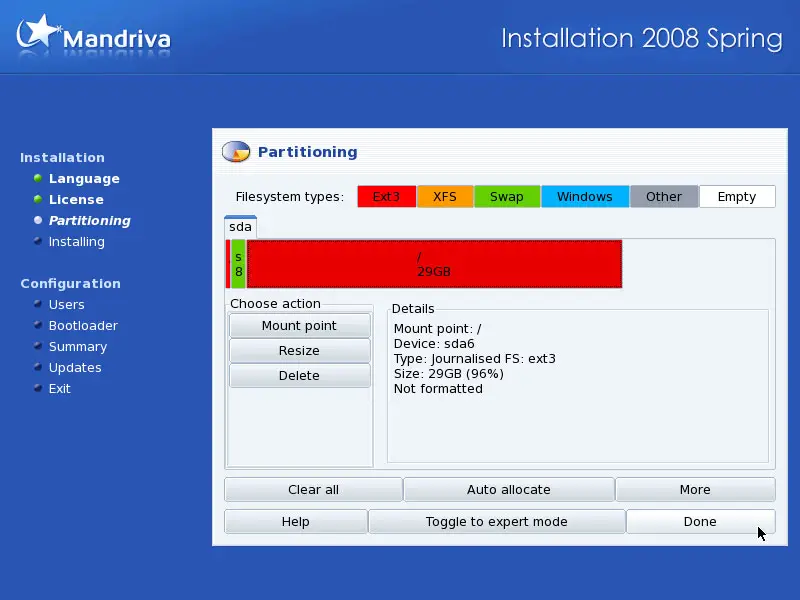The image size is (800, 600).
Task: Click the License step label
Action: pos(76,199)
